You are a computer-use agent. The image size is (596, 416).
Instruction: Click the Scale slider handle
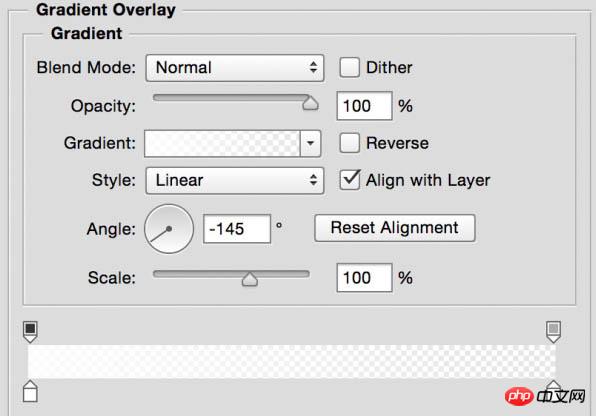click(x=250, y=279)
